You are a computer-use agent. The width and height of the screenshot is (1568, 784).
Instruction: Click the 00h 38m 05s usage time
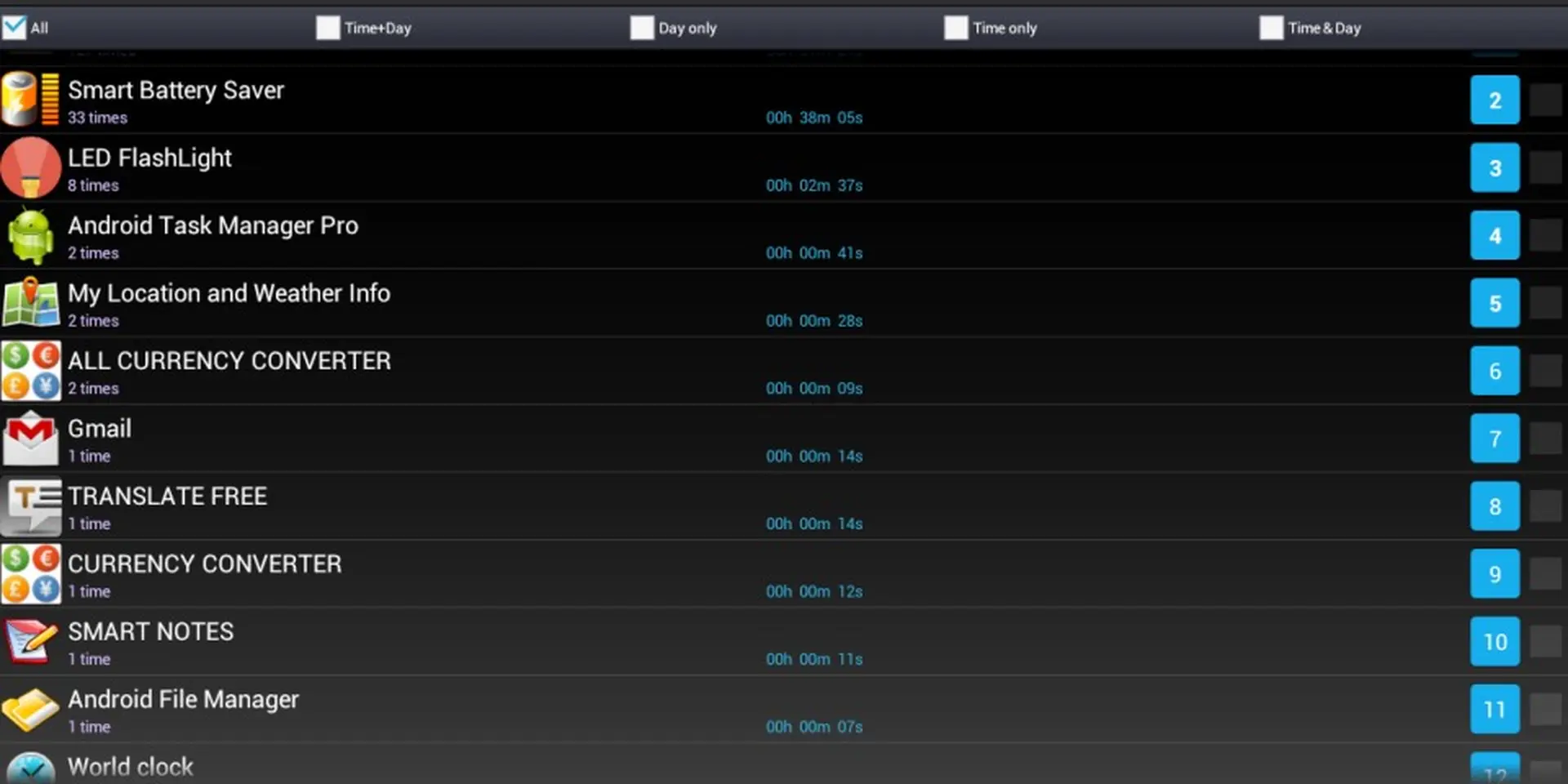pos(814,118)
